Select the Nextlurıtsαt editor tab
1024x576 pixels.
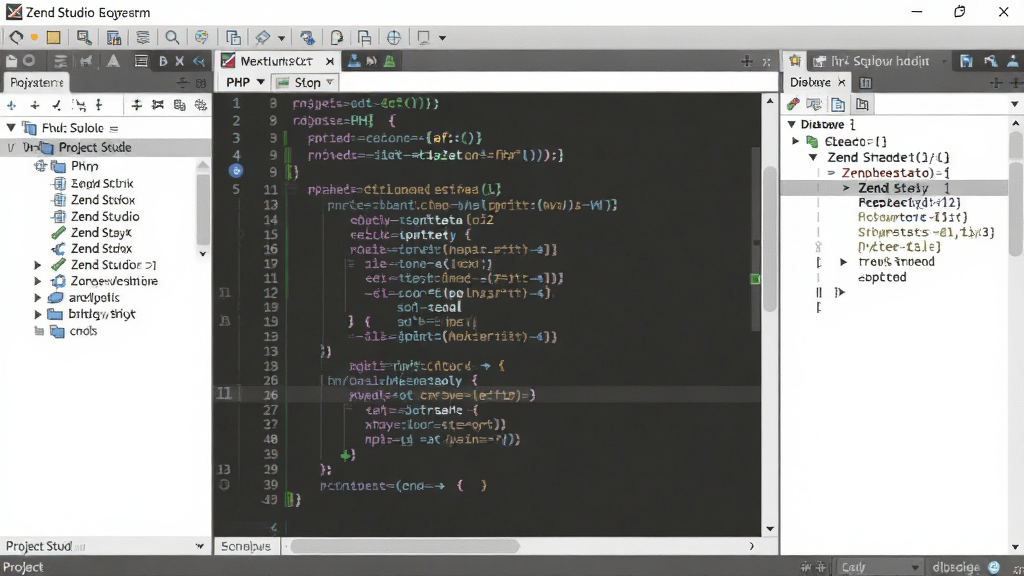[276, 61]
